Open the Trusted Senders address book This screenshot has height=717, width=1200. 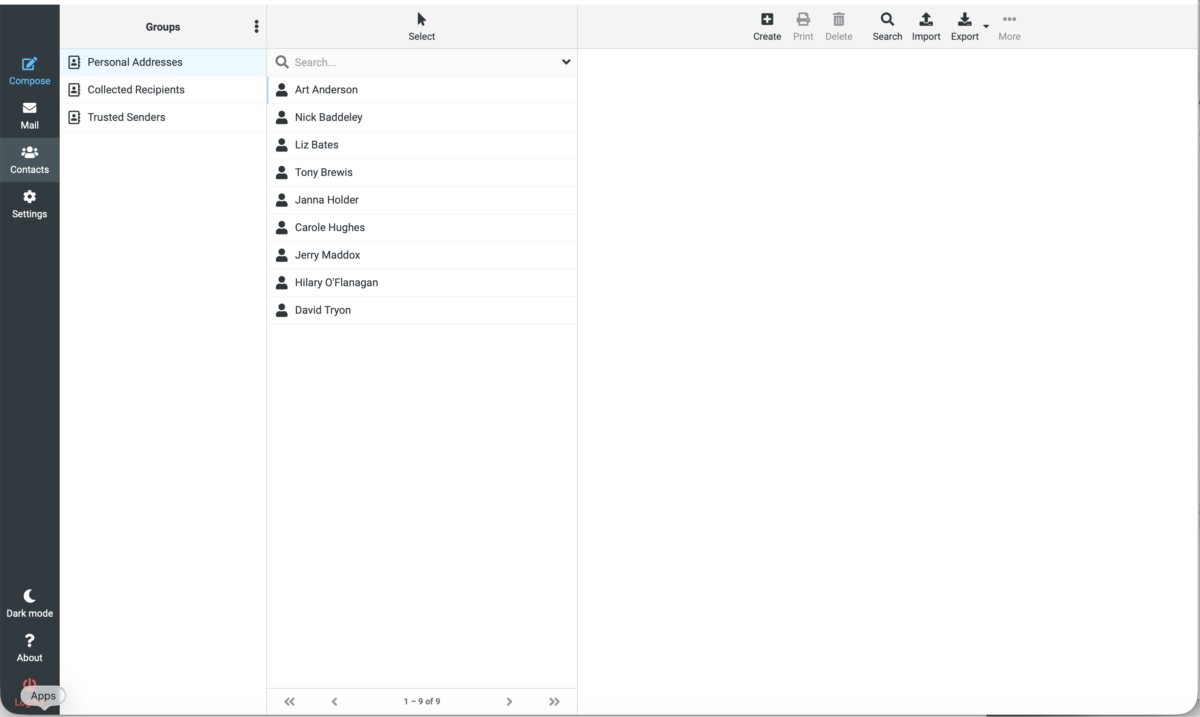tap(163, 117)
